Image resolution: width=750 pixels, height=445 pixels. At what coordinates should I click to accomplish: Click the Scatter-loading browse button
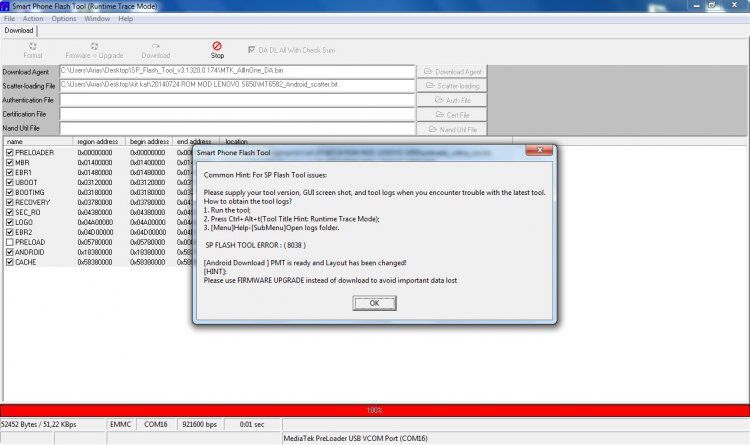coord(452,86)
